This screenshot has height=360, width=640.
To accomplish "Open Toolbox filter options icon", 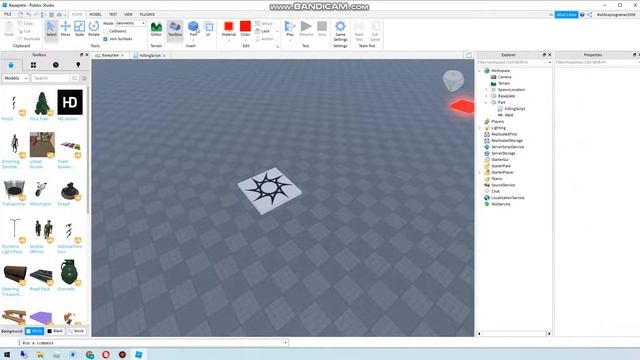I will click(84, 78).
